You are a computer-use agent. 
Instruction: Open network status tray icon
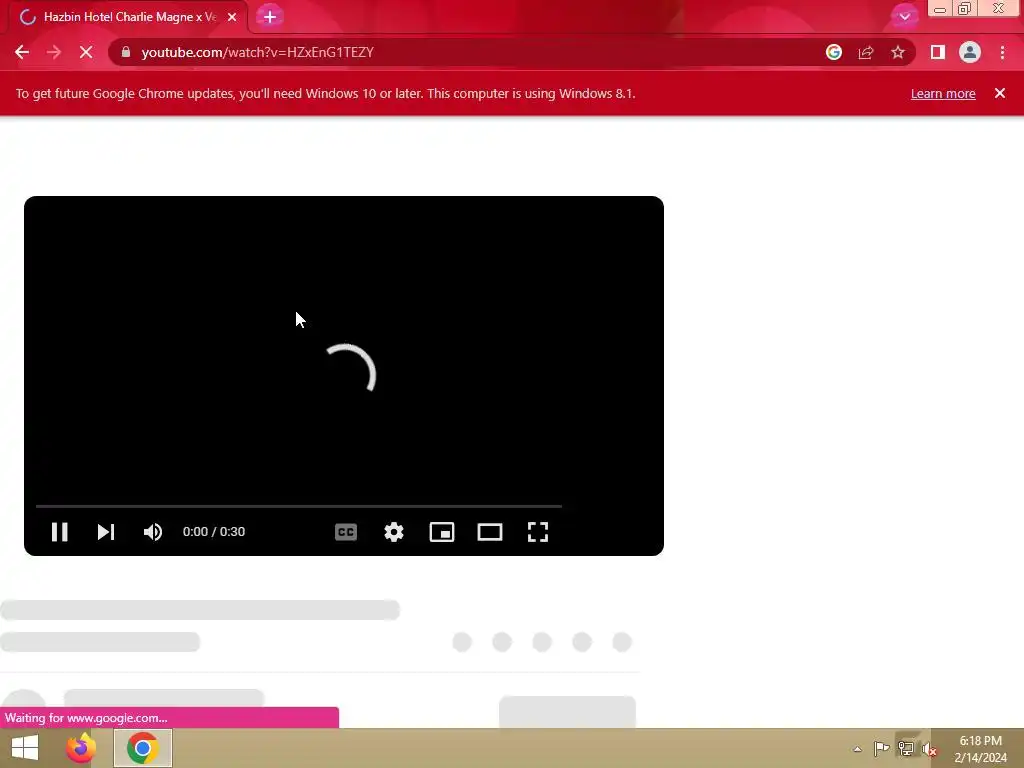point(906,749)
